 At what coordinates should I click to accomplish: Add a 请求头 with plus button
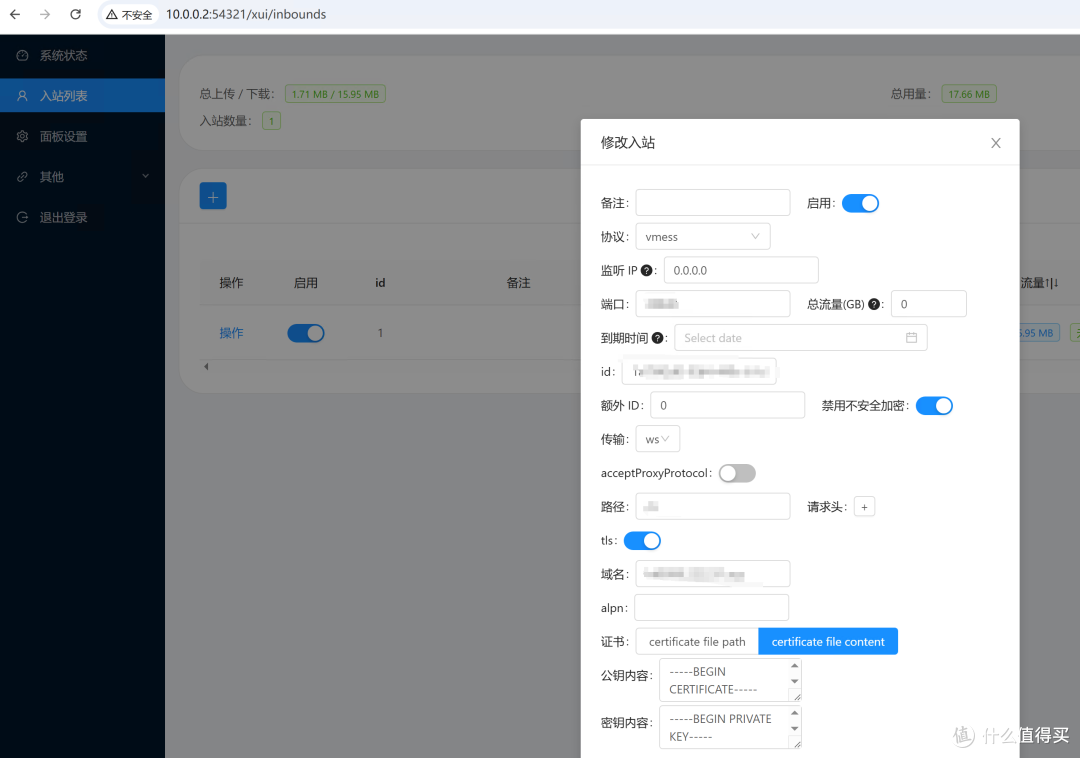(x=864, y=507)
